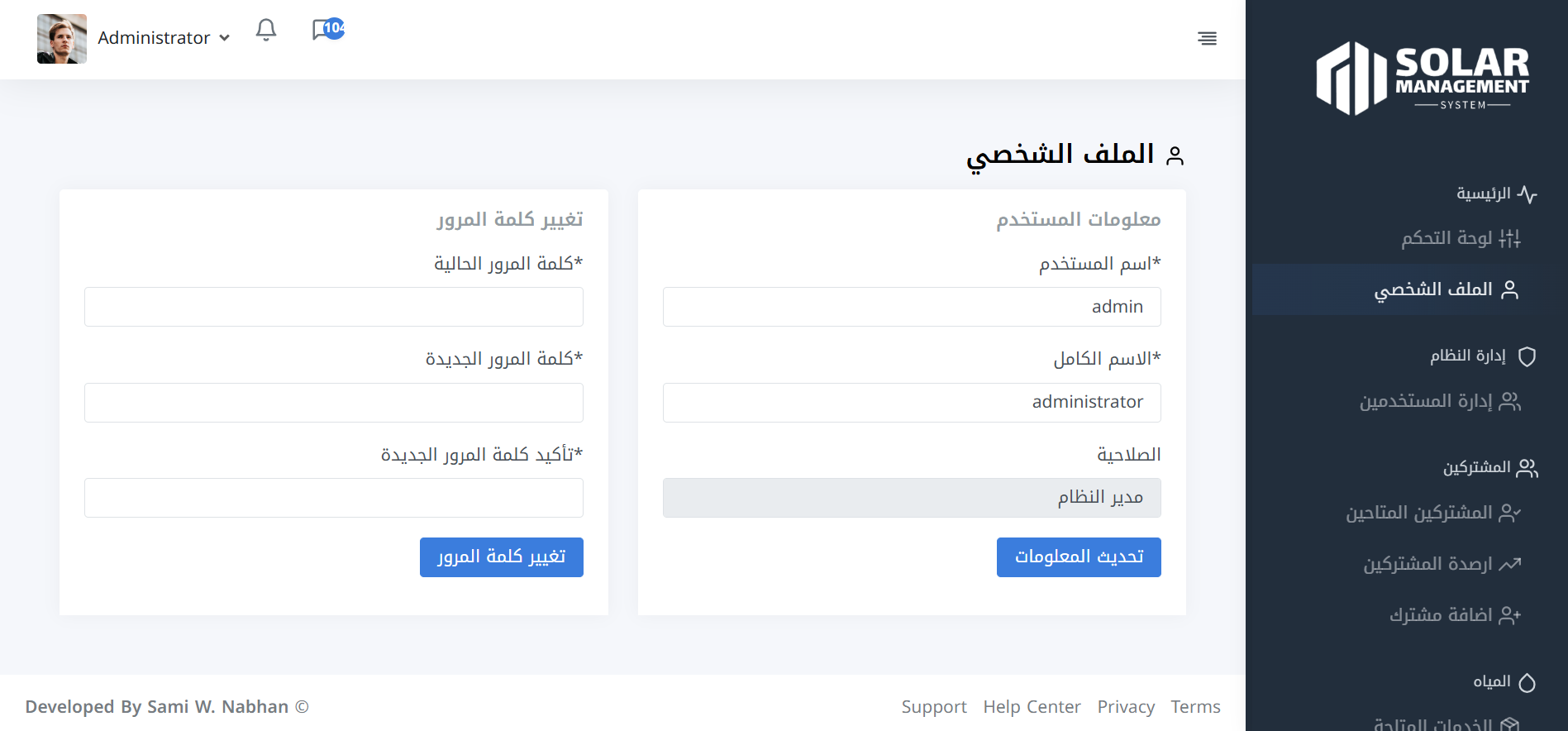The image size is (1568, 731).
Task: Click the add subscriber person-plus icon
Action: pos(1510,615)
